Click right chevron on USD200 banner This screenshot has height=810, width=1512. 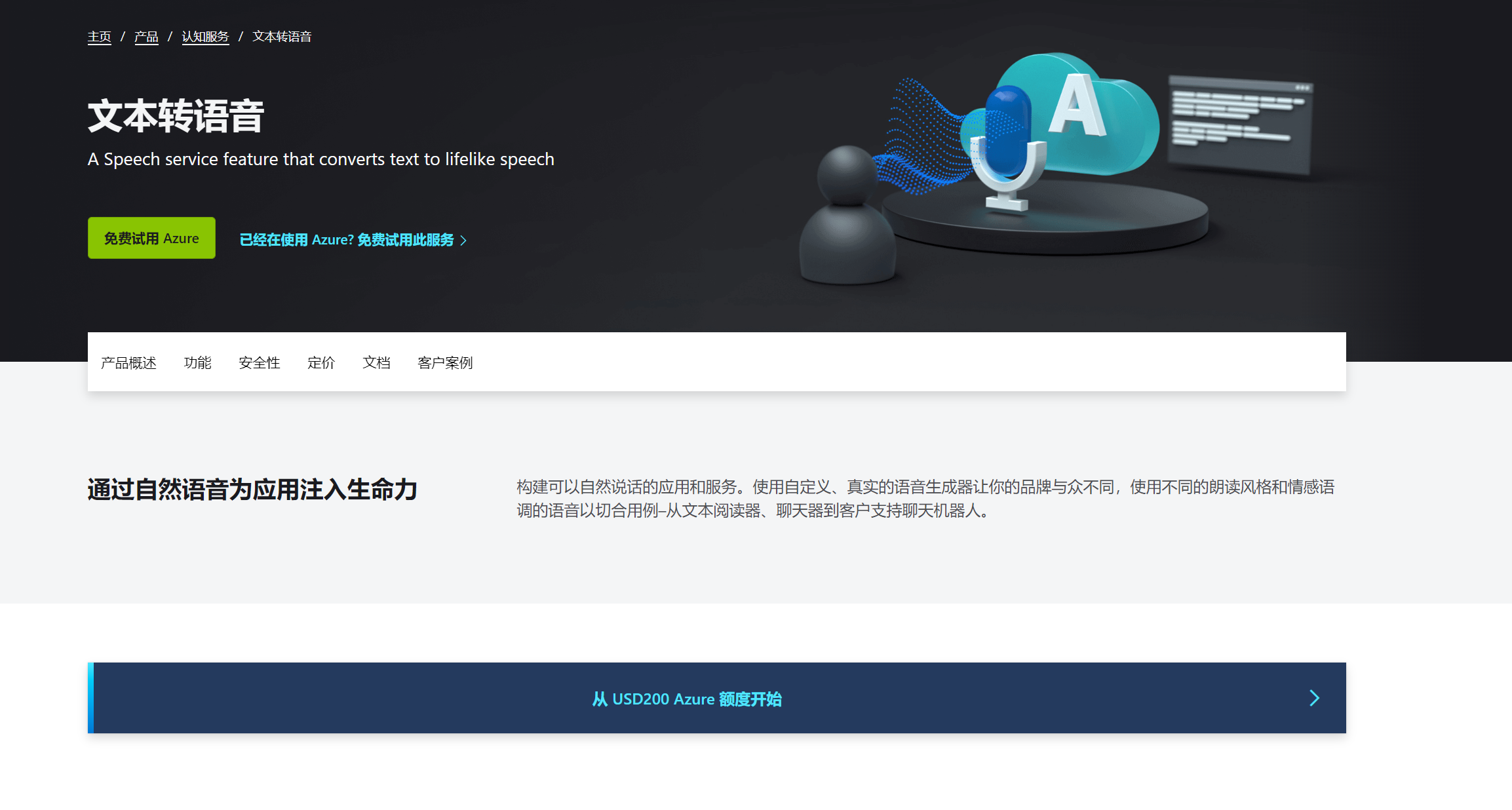1314,698
